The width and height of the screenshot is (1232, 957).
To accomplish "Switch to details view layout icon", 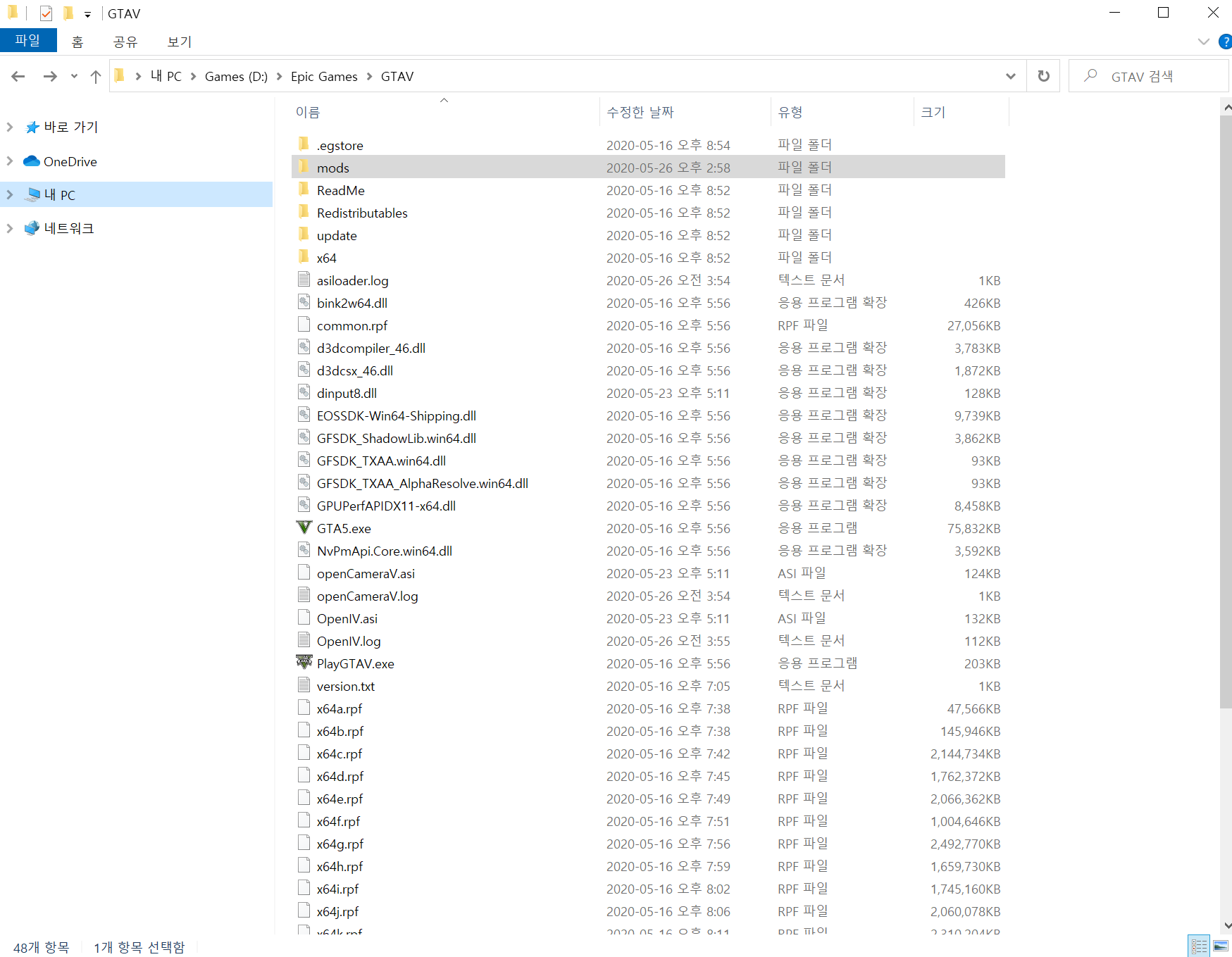I will point(1199,946).
